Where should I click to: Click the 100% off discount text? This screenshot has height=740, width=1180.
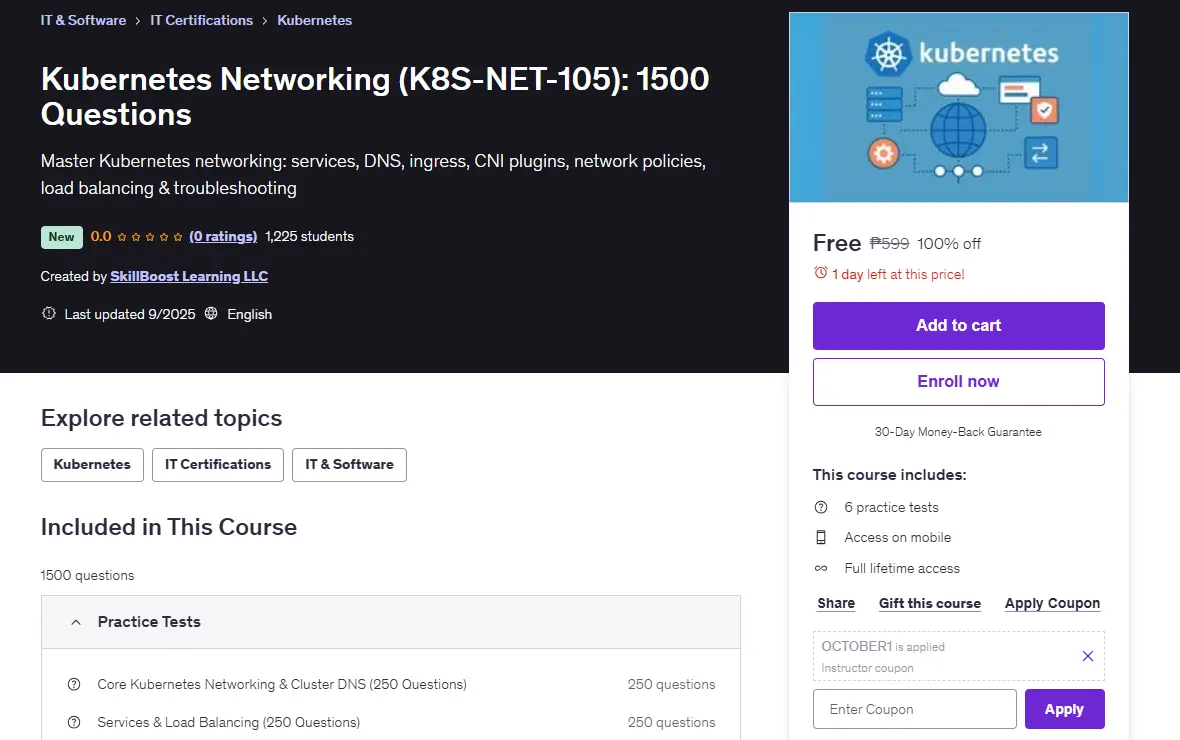(x=949, y=243)
